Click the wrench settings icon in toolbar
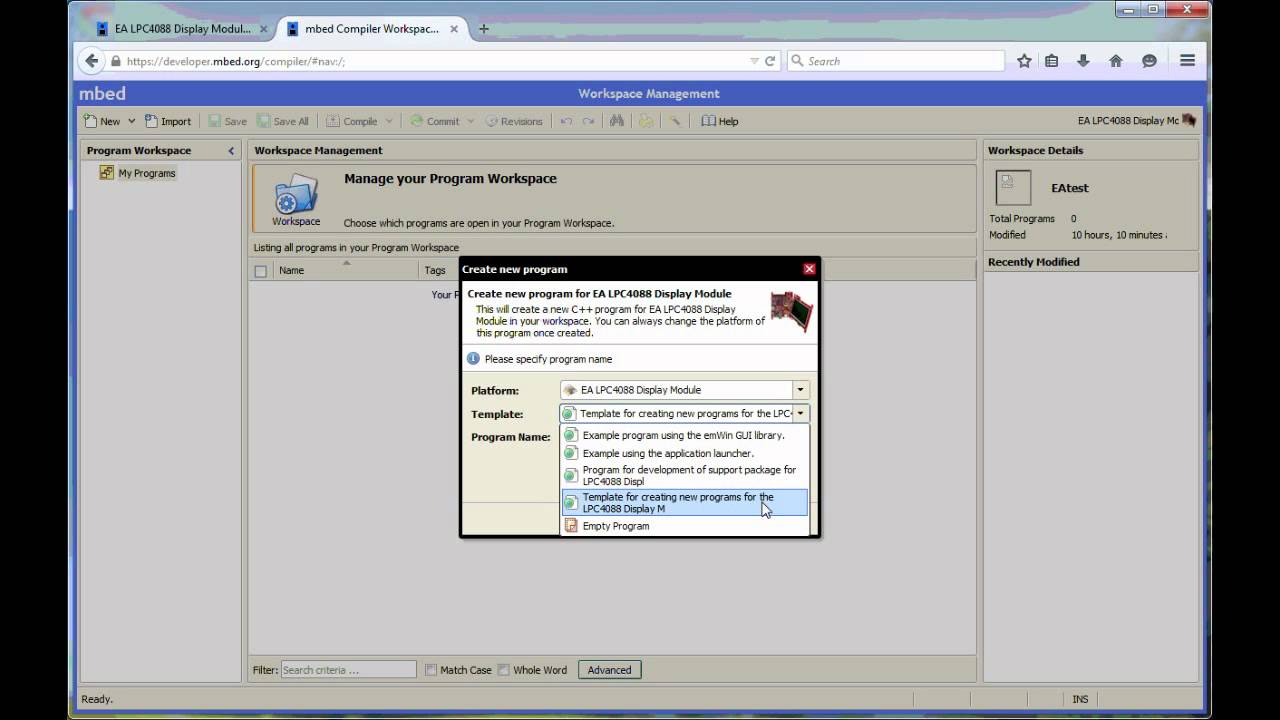The height and width of the screenshot is (720, 1280). (676, 121)
